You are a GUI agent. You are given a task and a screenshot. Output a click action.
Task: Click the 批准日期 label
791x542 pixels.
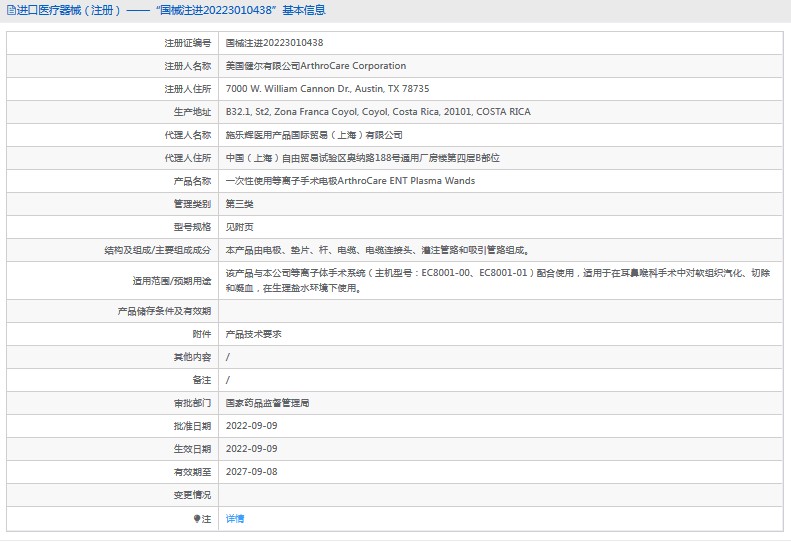[192, 426]
